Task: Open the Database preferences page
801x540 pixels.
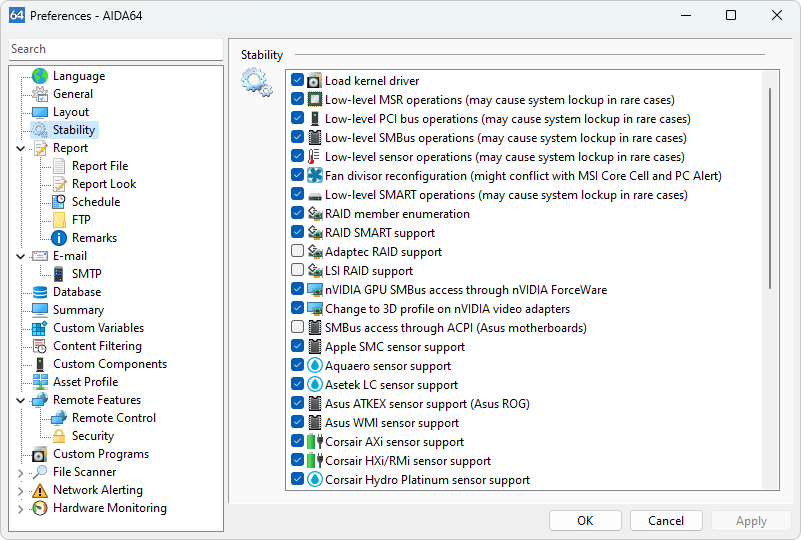Action: pyautogui.click(x=77, y=292)
